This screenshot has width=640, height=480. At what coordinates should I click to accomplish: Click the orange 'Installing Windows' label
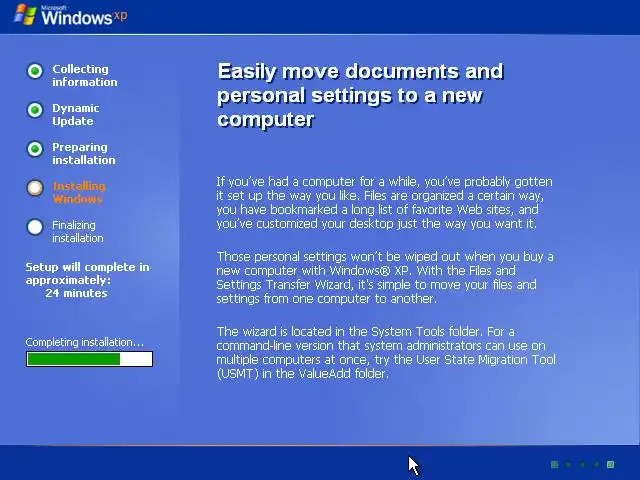79,193
